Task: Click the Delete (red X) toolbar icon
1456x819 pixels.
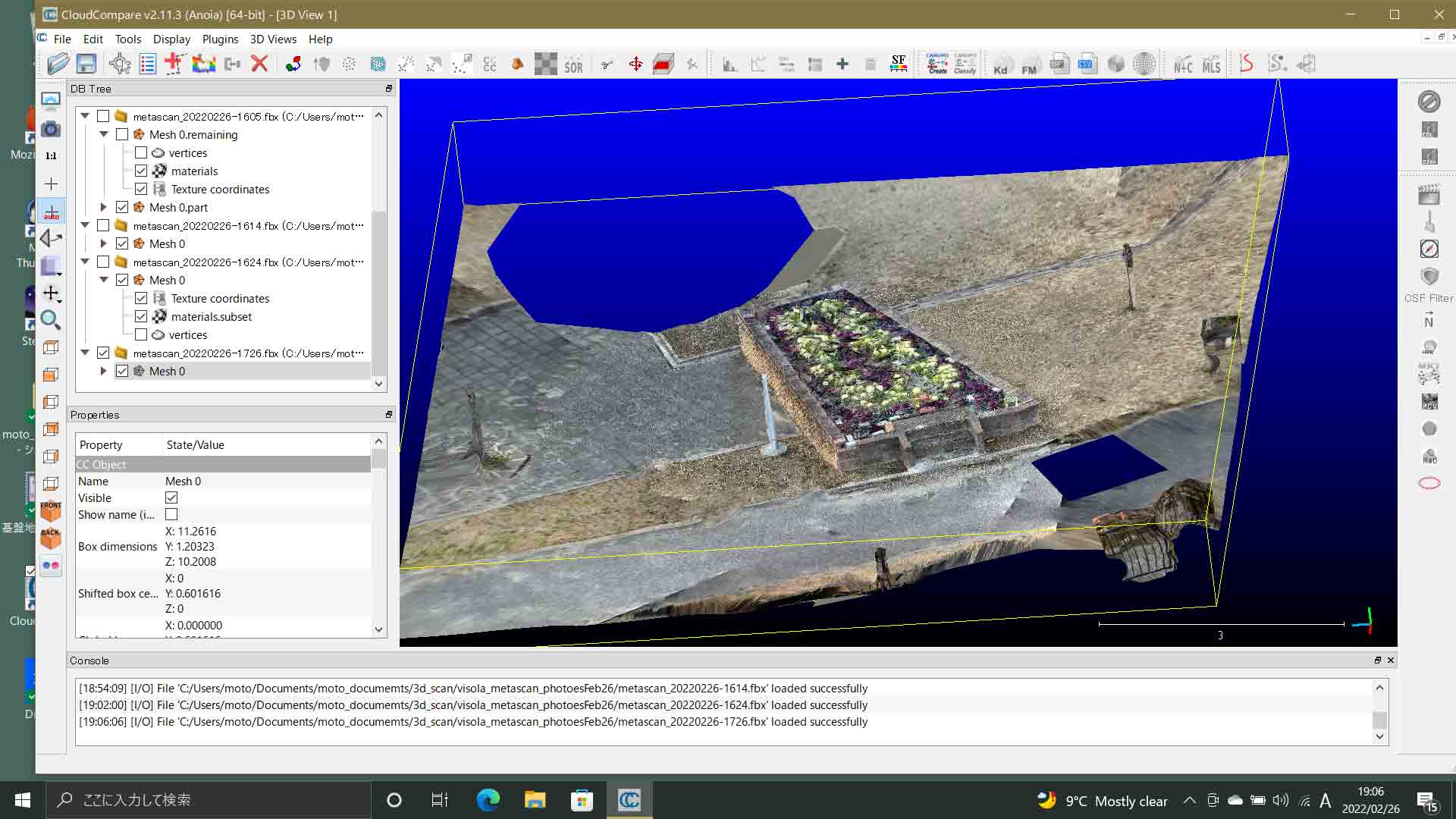Action: pyautogui.click(x=259, y=64)
